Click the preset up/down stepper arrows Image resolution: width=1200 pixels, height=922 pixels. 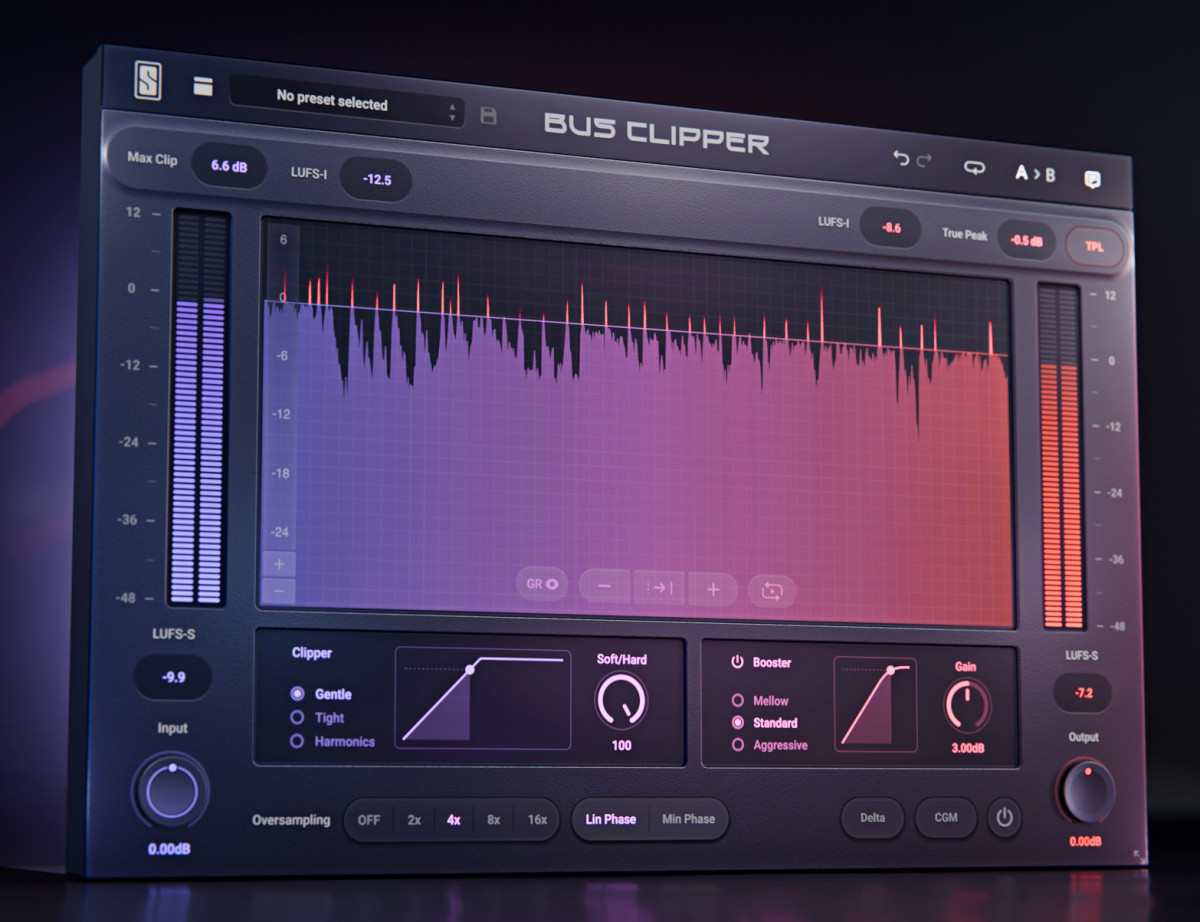click(452, 112)
